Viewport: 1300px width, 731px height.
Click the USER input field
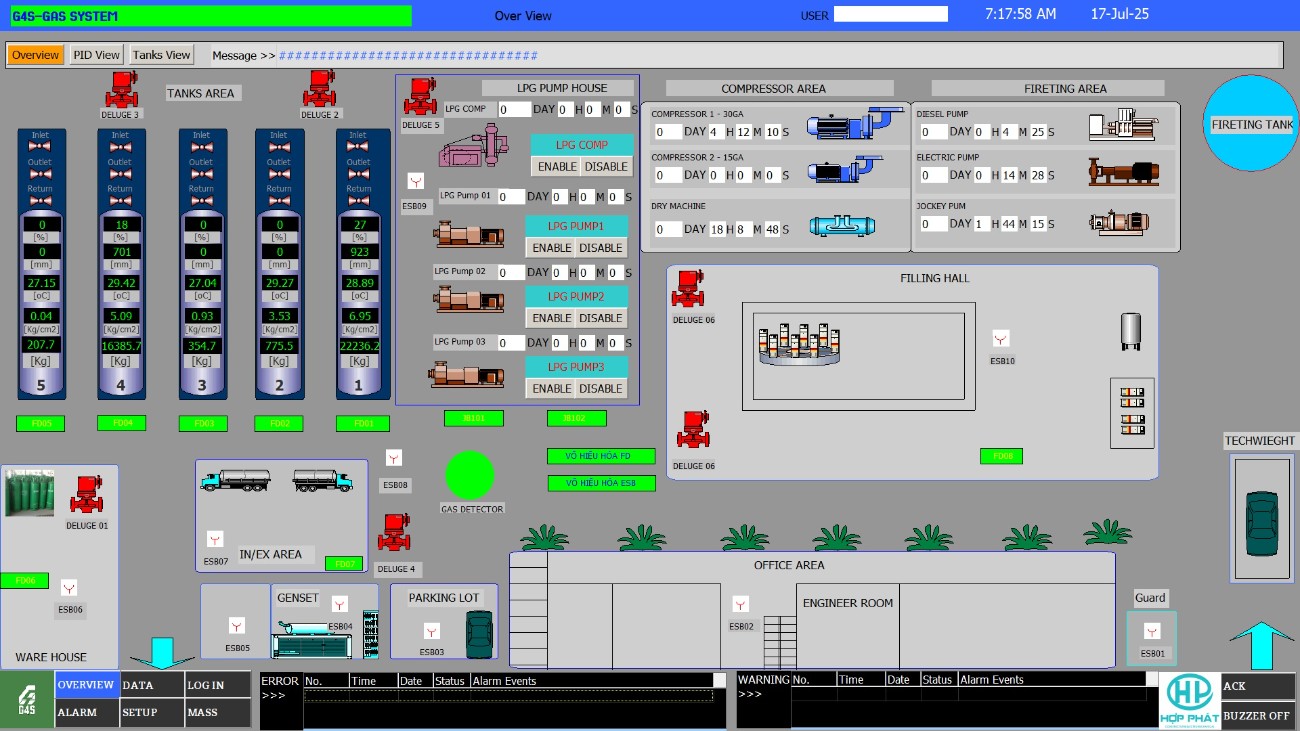pyautogui.click(x=890, y=14)
